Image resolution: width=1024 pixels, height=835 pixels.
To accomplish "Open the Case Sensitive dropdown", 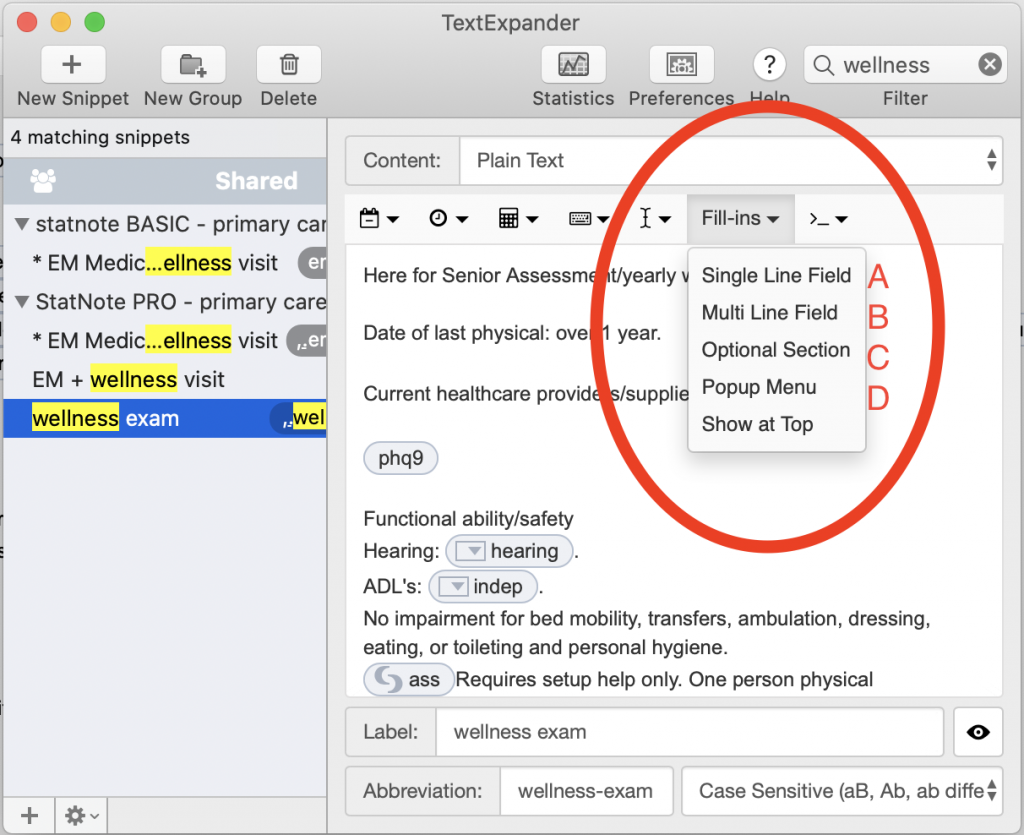I will (842, 791).
